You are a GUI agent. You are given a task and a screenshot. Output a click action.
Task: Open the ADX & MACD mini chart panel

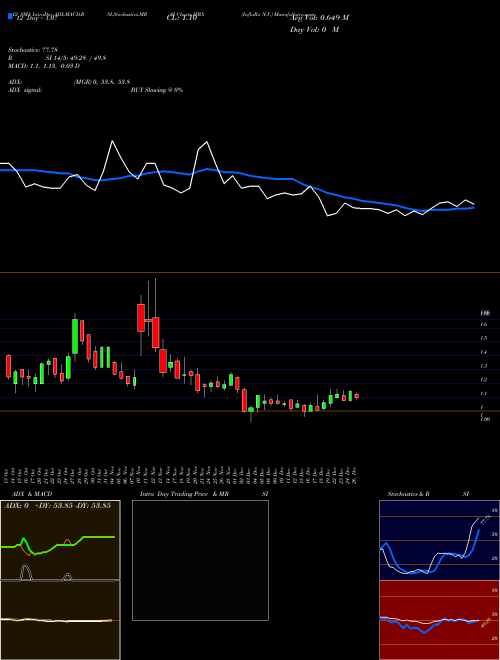pos(60,580)
